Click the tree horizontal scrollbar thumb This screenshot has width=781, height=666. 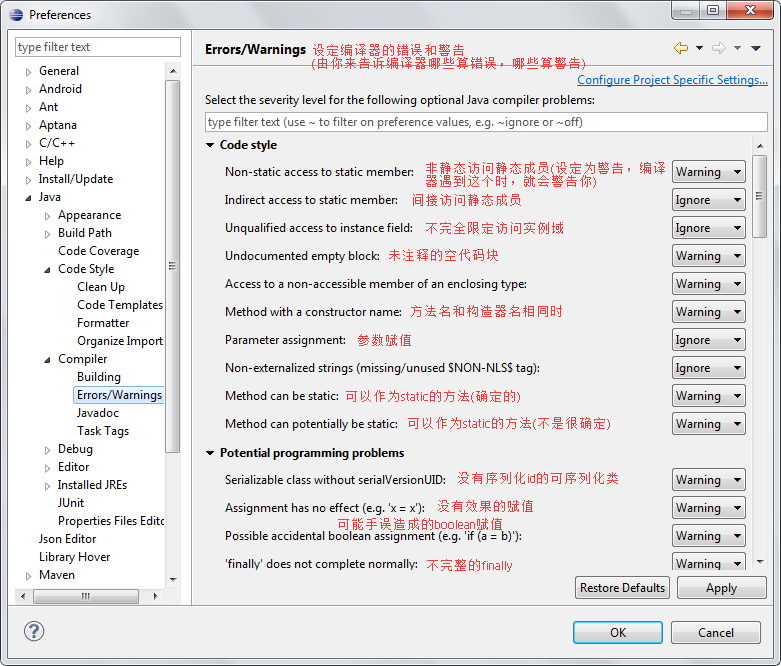point(86,596)
